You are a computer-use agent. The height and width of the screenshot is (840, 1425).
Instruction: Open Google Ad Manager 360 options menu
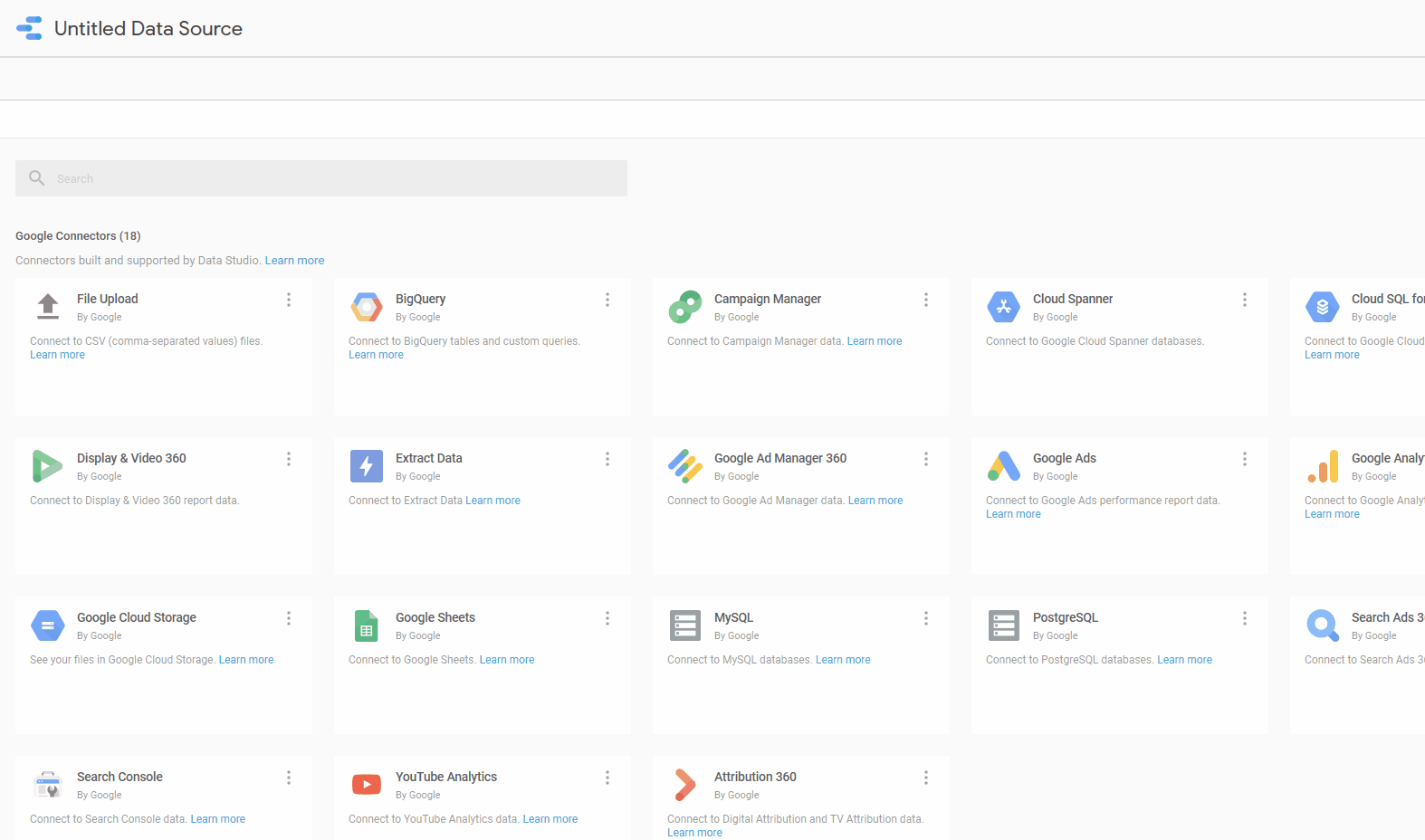[x=926, y=459]
